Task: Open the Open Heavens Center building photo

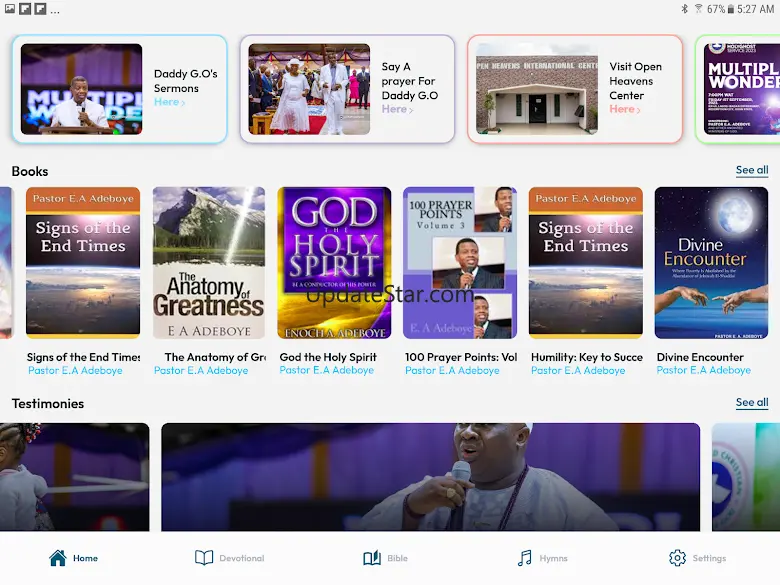Action: [x=537, y=89]
